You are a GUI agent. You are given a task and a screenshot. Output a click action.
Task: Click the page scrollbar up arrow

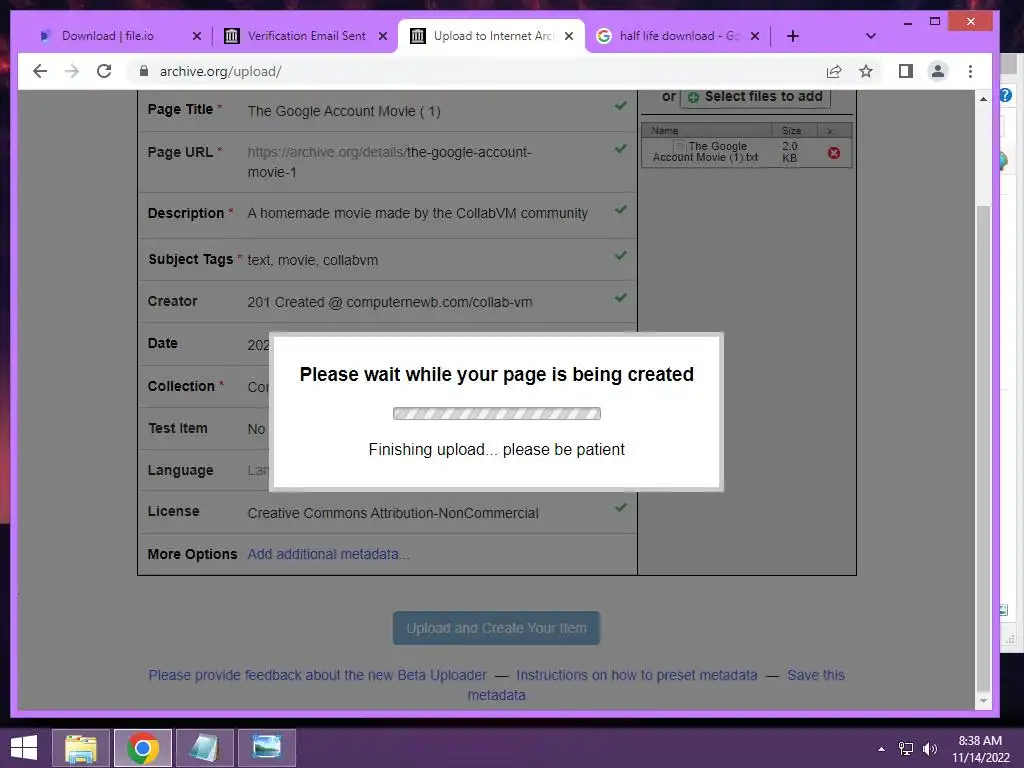click(984, 99)
